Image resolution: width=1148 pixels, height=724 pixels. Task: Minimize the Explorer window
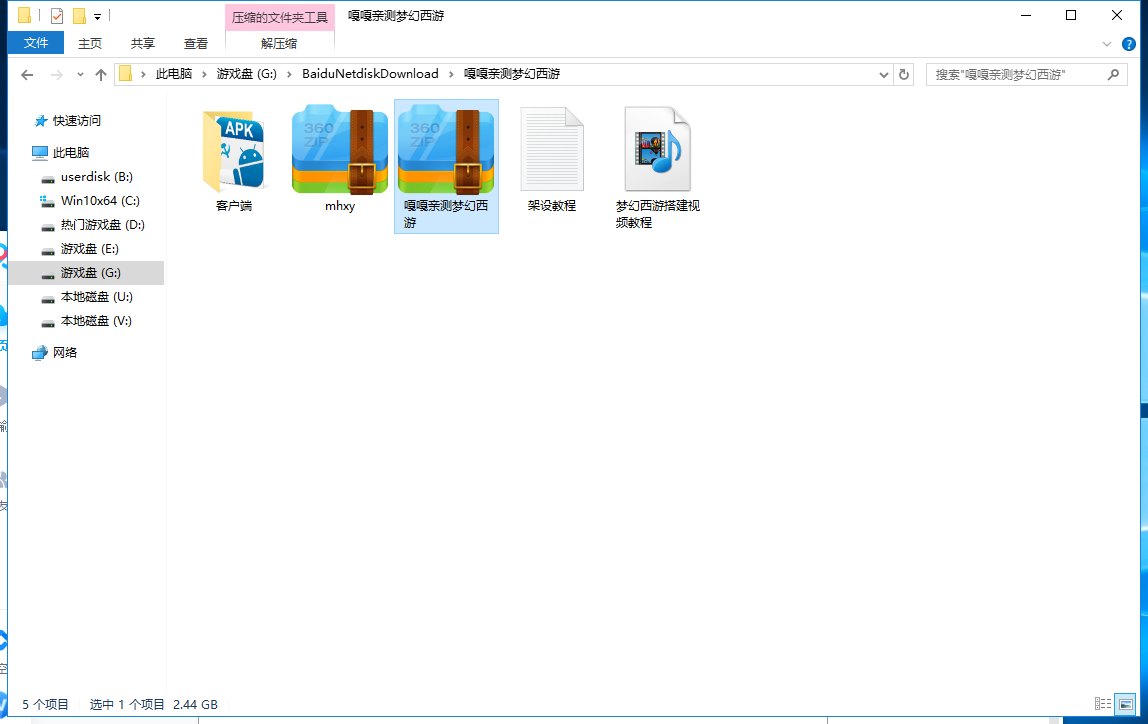click(x=1026, y=15)
